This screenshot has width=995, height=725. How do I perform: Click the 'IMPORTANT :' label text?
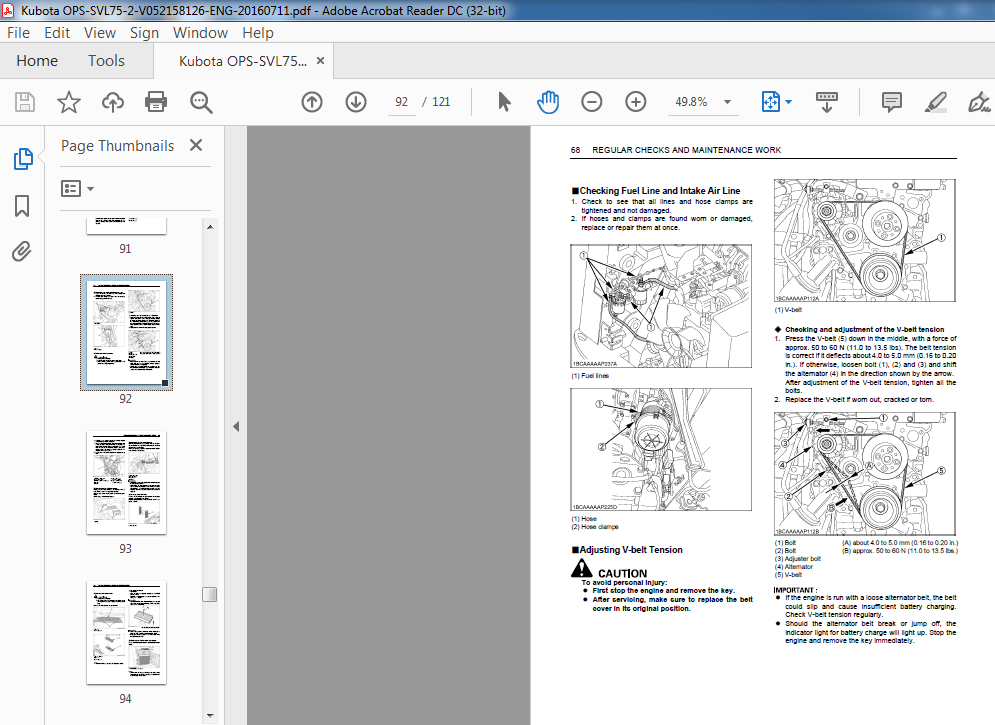click(795, 590)
